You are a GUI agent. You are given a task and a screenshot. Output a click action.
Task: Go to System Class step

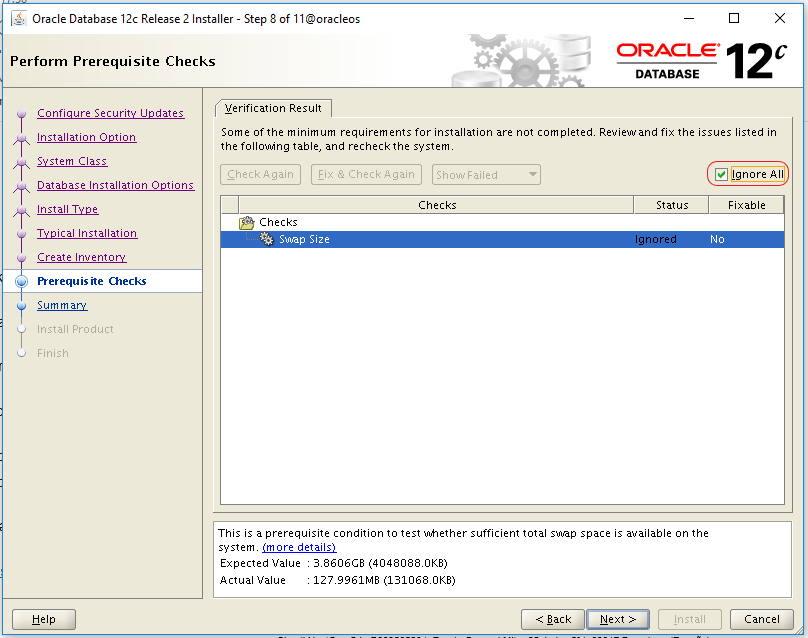point(72,161)
